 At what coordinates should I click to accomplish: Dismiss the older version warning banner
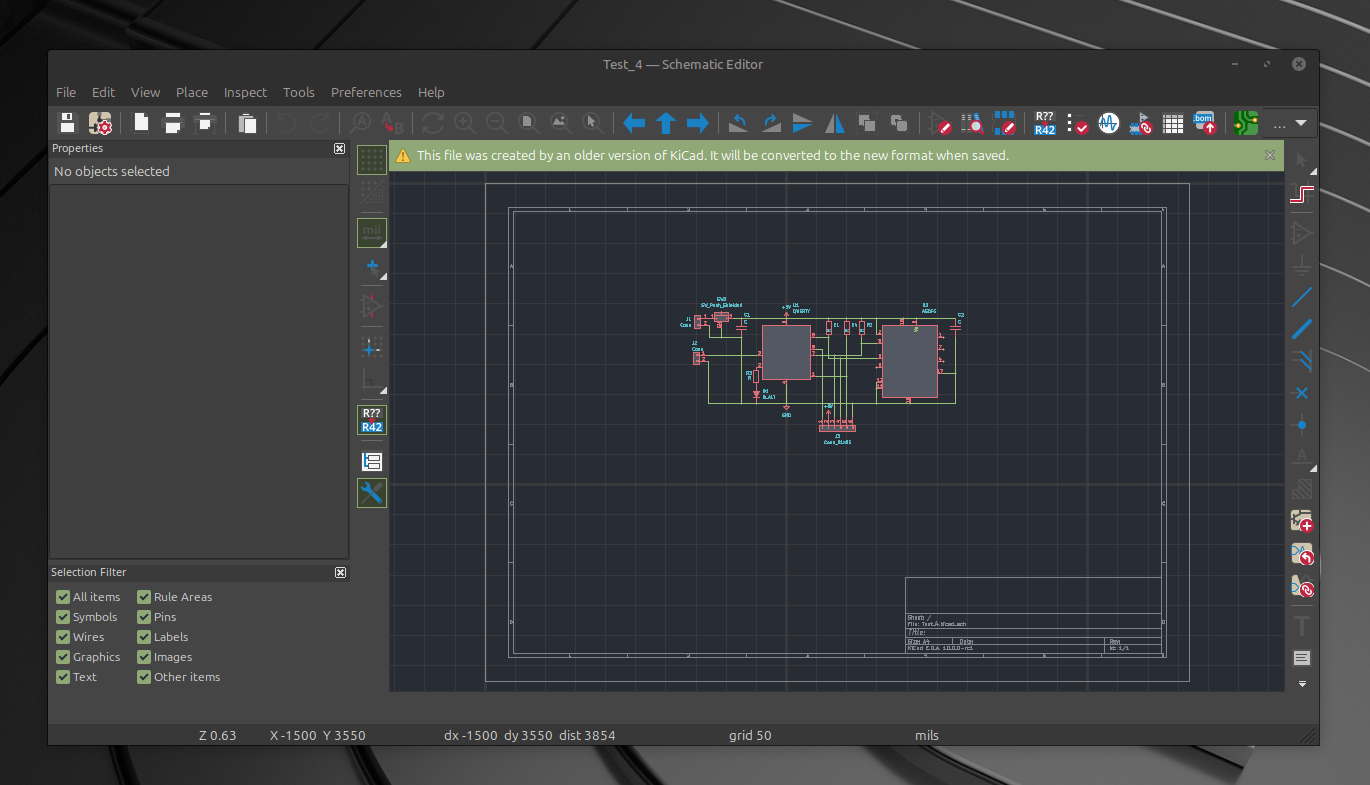(1270, 155)
